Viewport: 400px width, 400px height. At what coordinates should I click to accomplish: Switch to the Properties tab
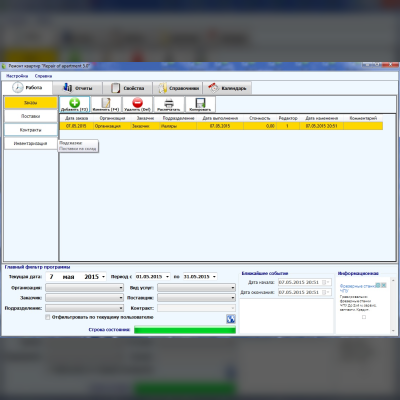click(x=127, y=88)
